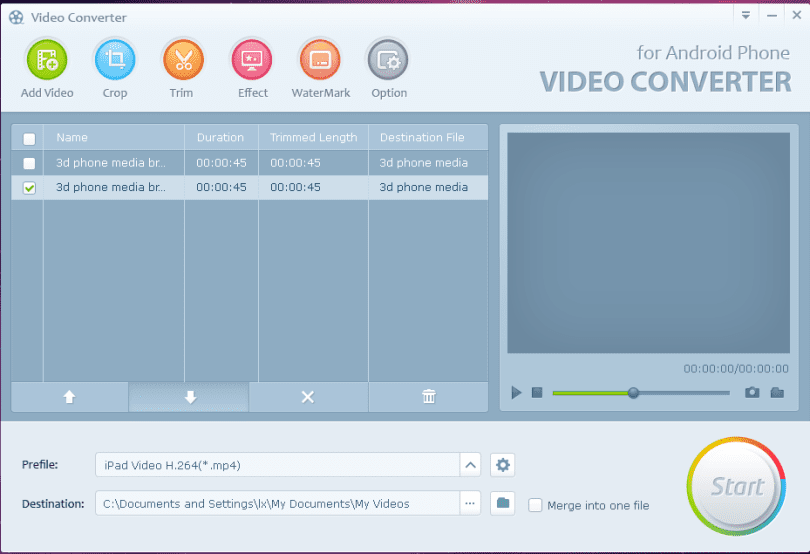Viewport: 810px width, 554px height.
Task: Close the Video Converter window
Action: tap(797, 16)
